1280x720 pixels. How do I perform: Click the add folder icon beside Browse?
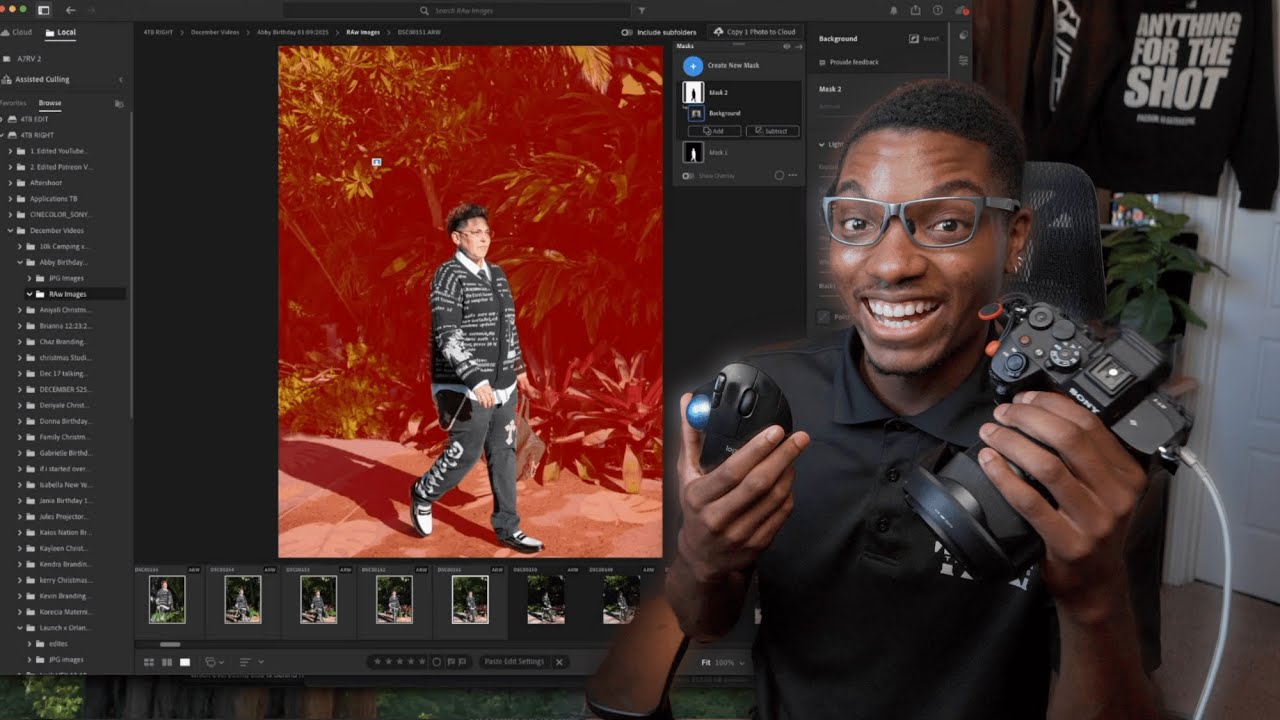[119, 103]
